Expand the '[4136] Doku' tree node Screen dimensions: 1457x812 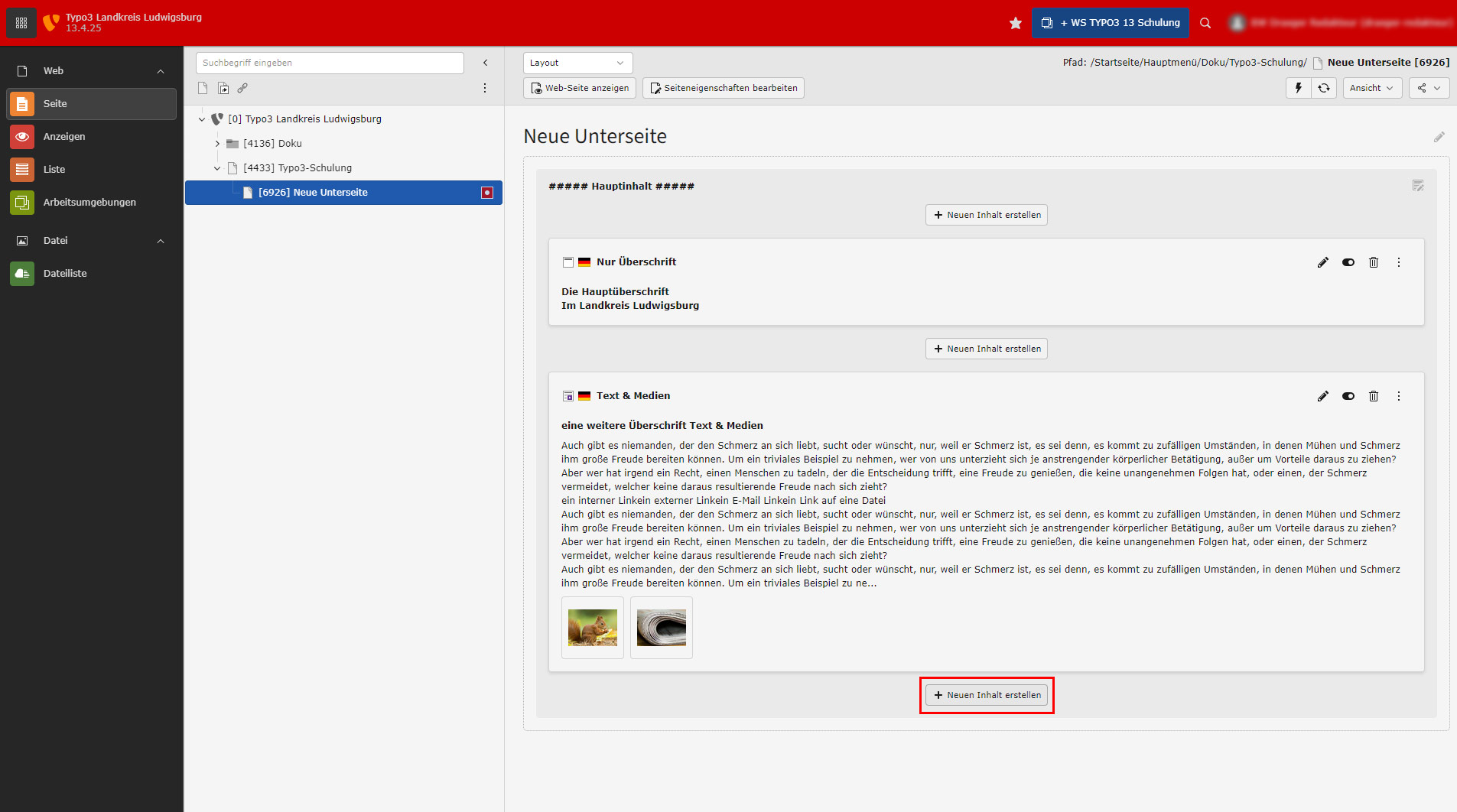coord(217,144)
